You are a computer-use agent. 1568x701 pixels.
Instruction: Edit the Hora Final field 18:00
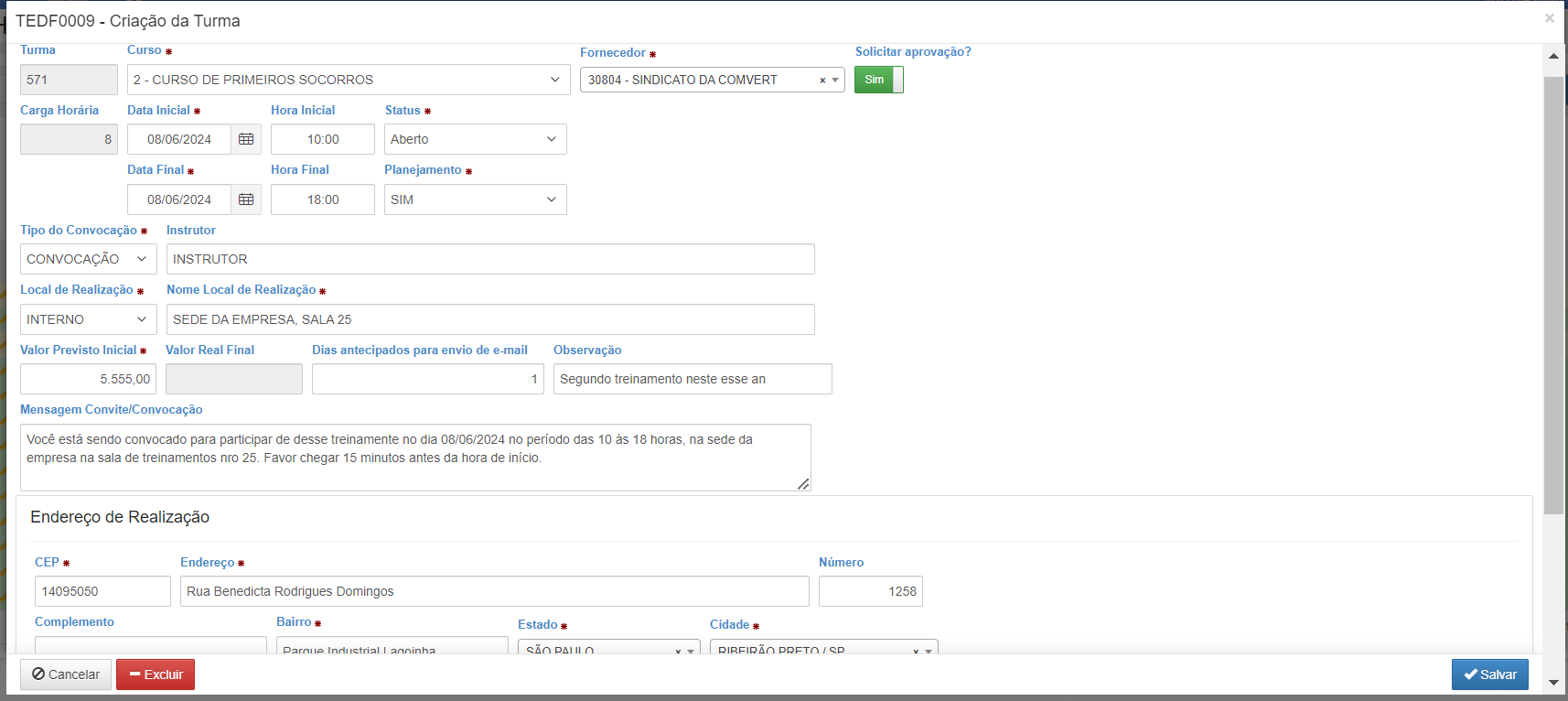pos(323,200)
